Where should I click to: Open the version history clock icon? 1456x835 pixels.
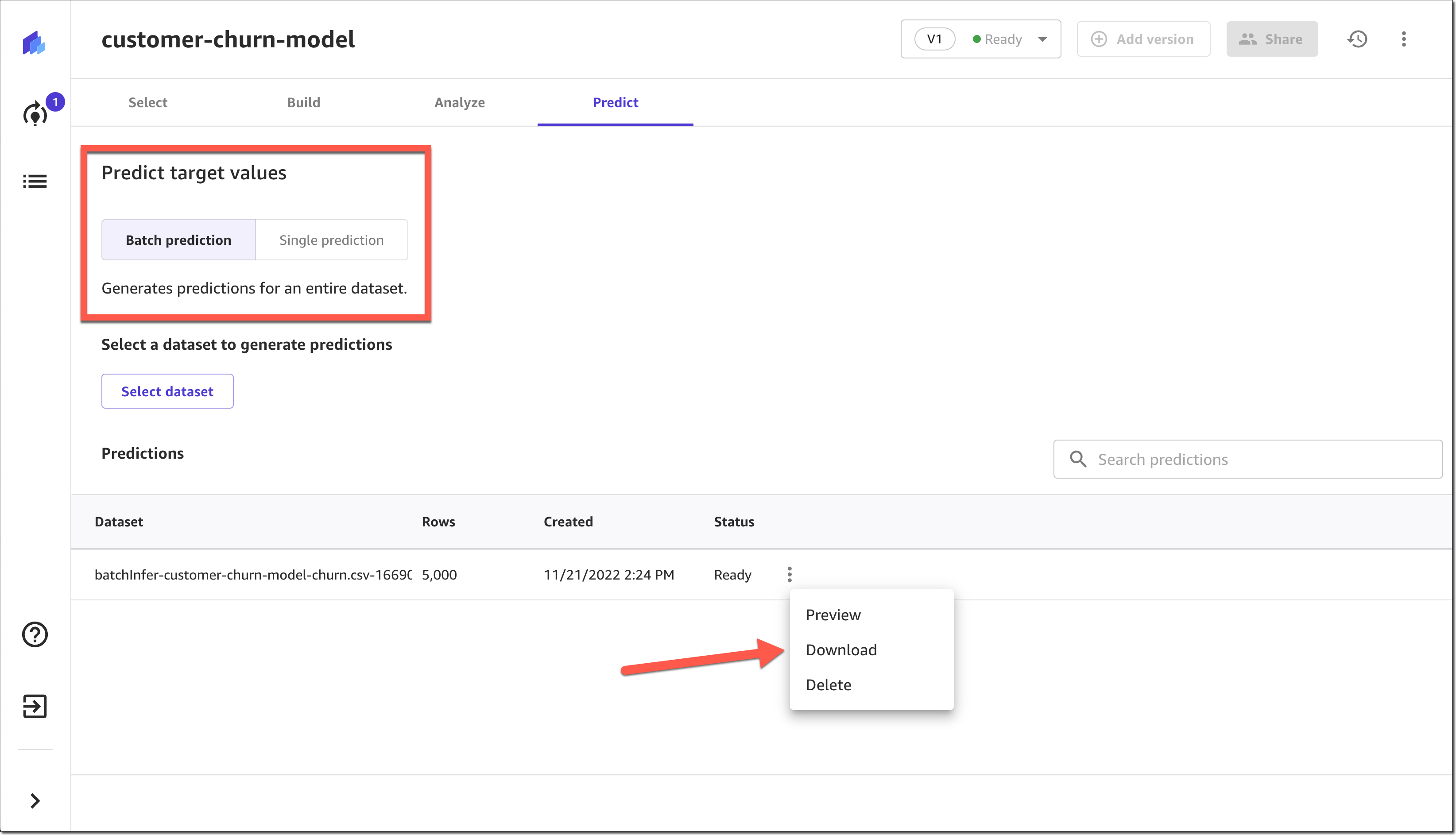[x=1357, y=39]
